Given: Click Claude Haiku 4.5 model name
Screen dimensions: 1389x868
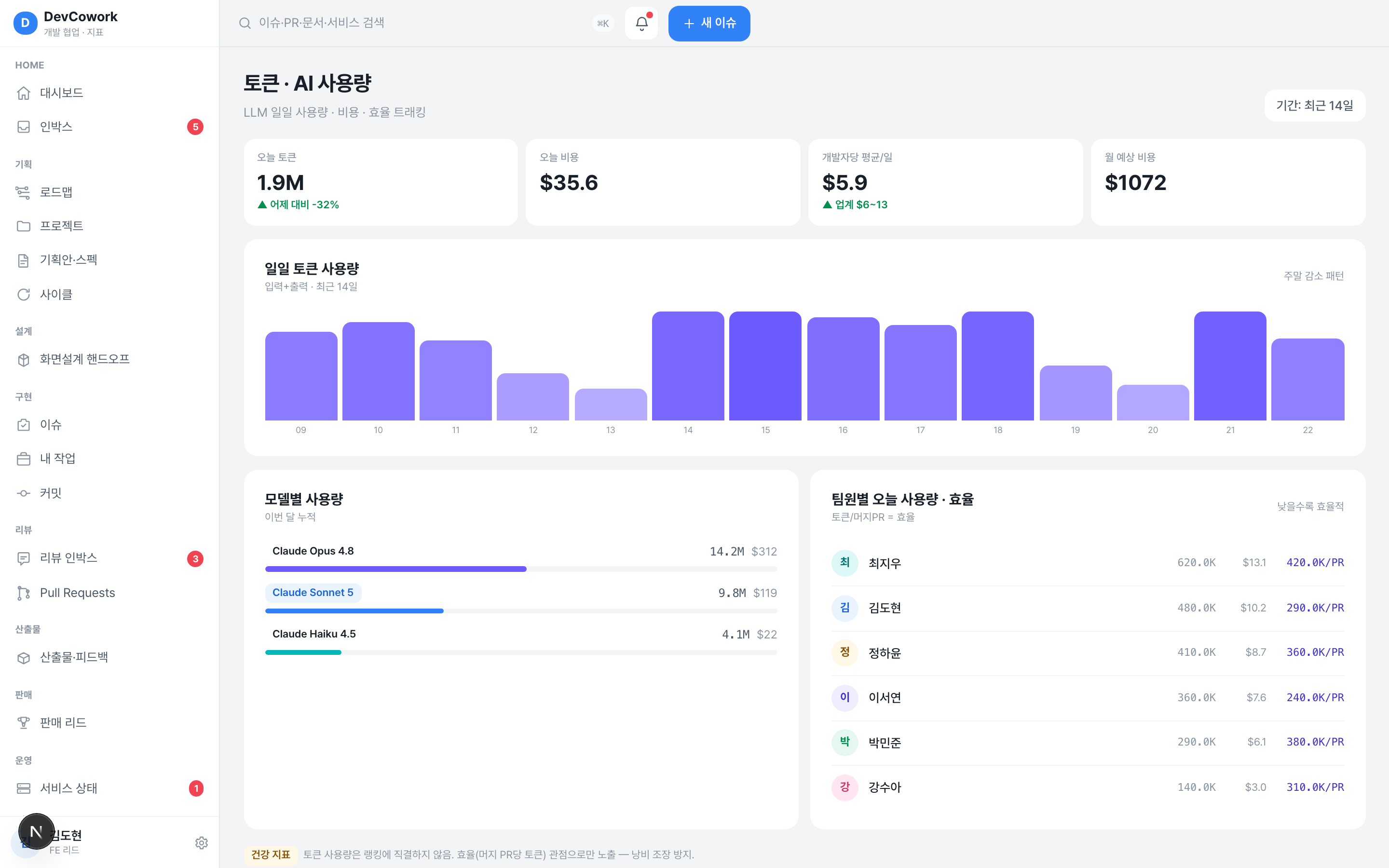Looking at the screenshot, I should click(314, 634).
